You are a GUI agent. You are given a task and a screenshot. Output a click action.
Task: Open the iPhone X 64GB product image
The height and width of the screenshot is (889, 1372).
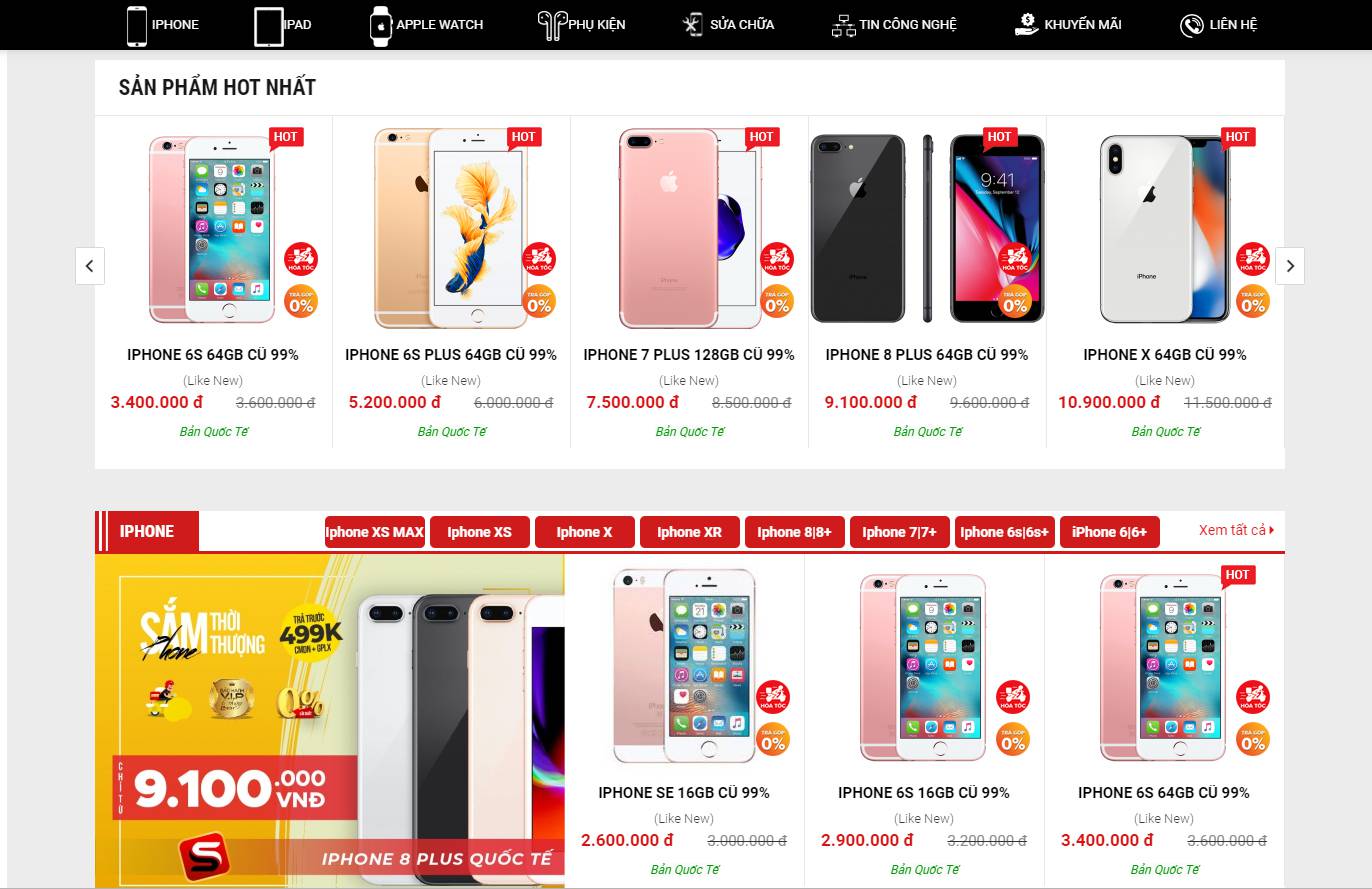[x=1165, y=228]
